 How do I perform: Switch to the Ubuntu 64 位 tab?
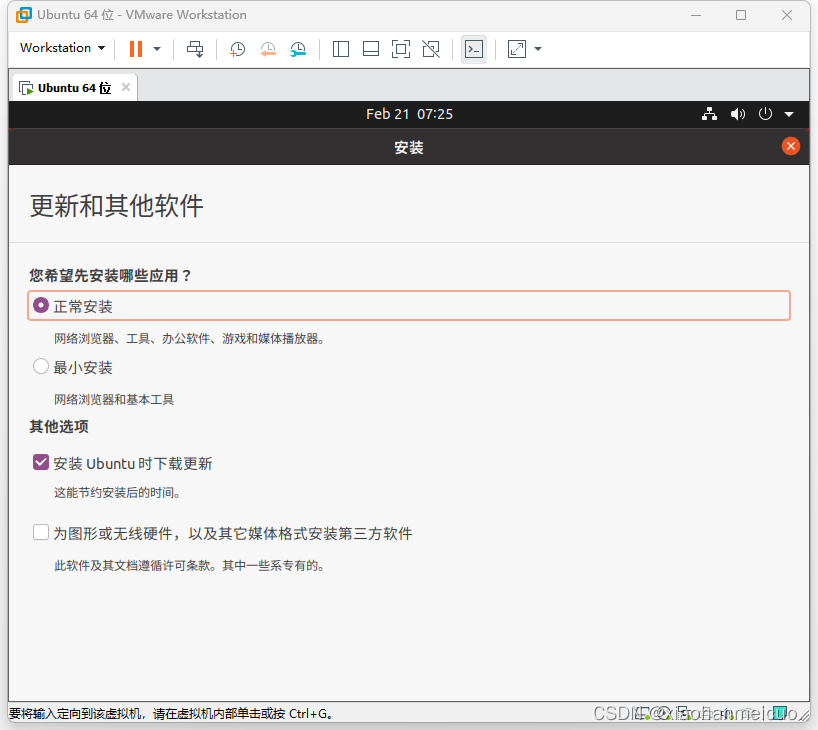pyautogui.click(x=75, y=88)
